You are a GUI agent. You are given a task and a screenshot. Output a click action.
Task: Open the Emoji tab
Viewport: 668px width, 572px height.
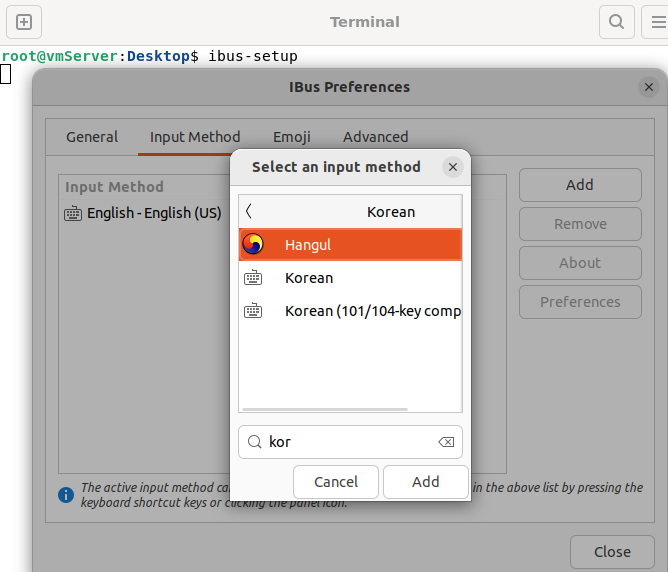(x=292, y=137)
